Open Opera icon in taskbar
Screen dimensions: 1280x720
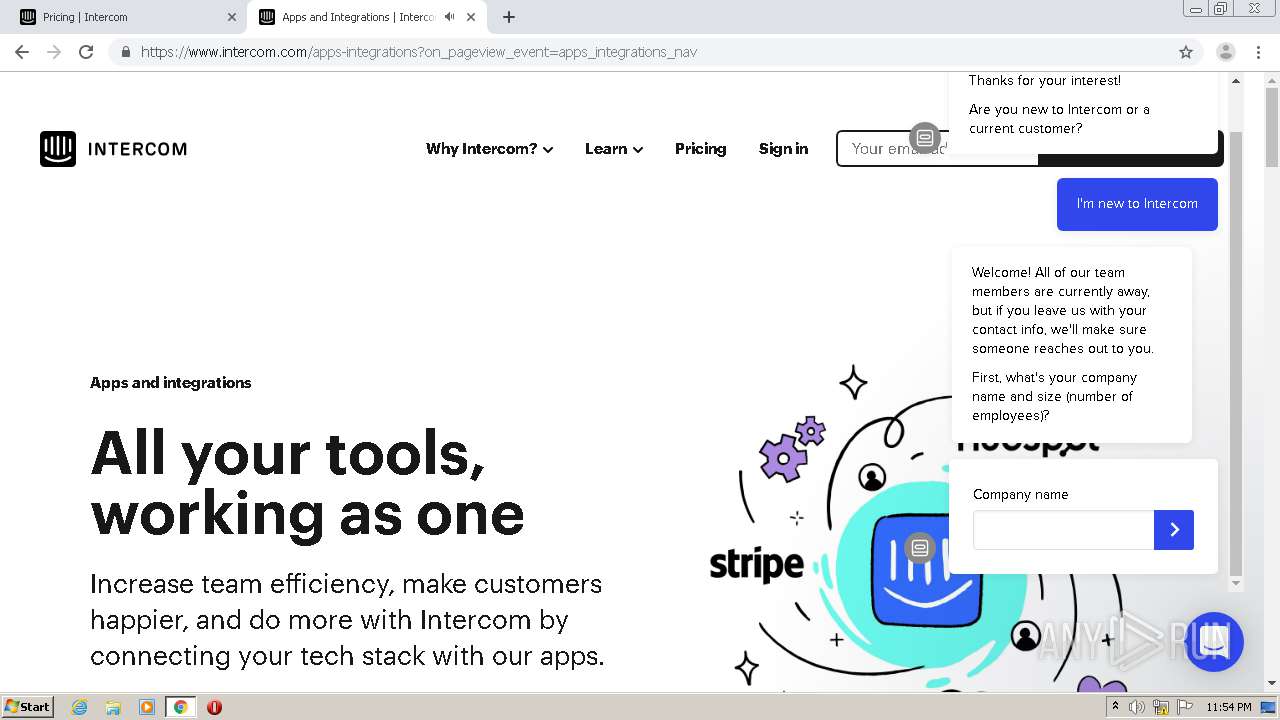[x=214, y=707]
